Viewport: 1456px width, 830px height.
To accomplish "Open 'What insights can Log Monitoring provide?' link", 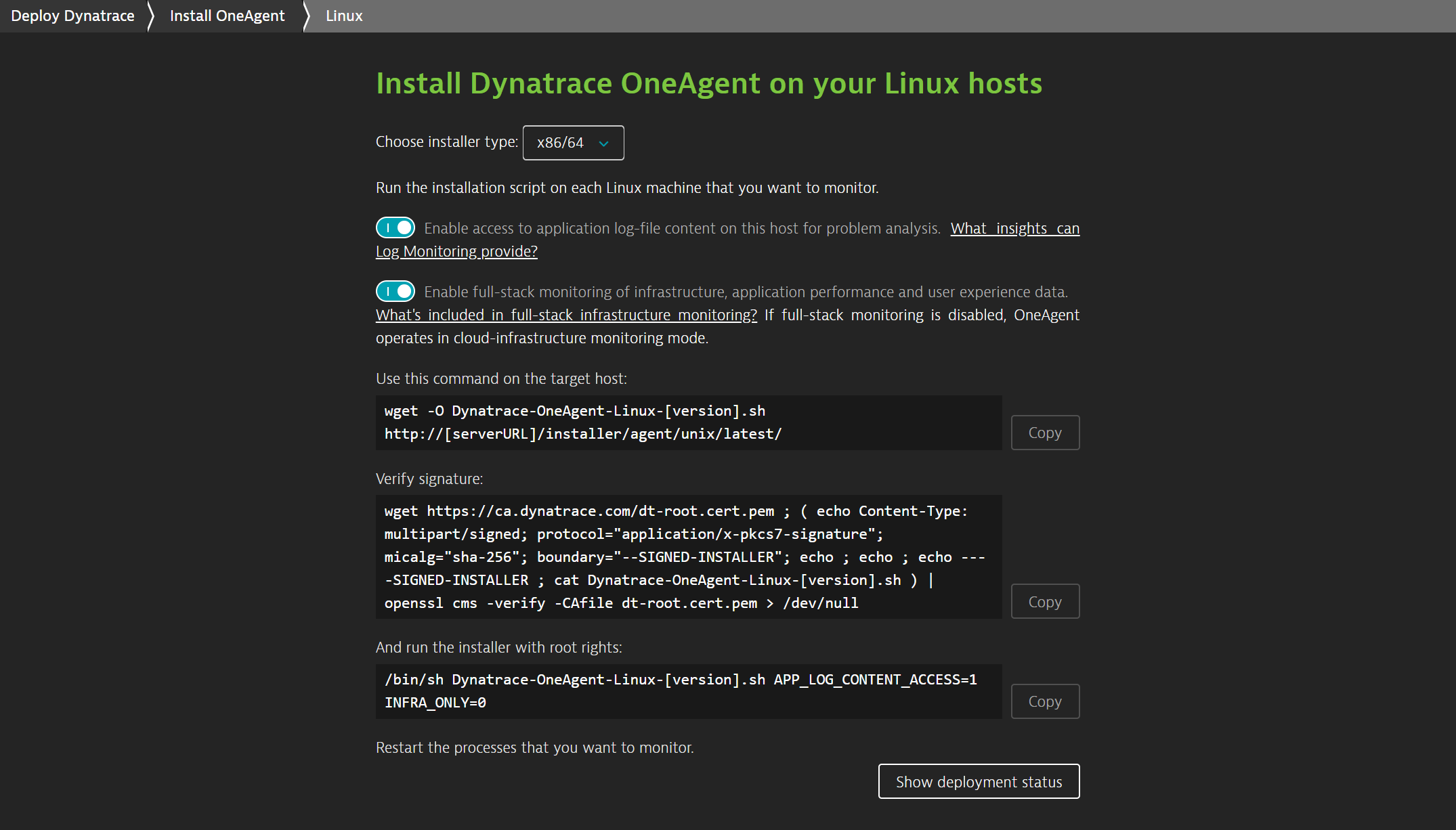I will point(1014,229).
